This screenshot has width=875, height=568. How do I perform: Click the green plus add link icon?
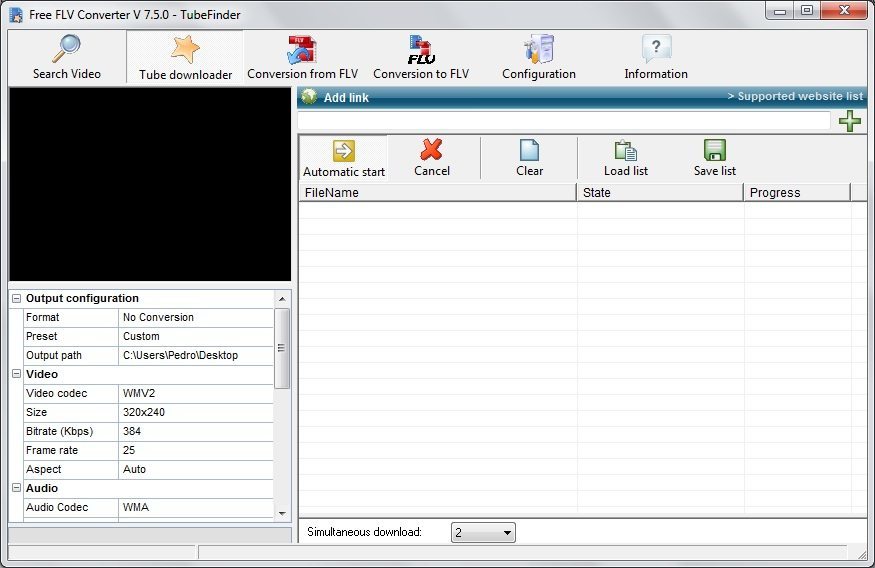coord(849,121)
